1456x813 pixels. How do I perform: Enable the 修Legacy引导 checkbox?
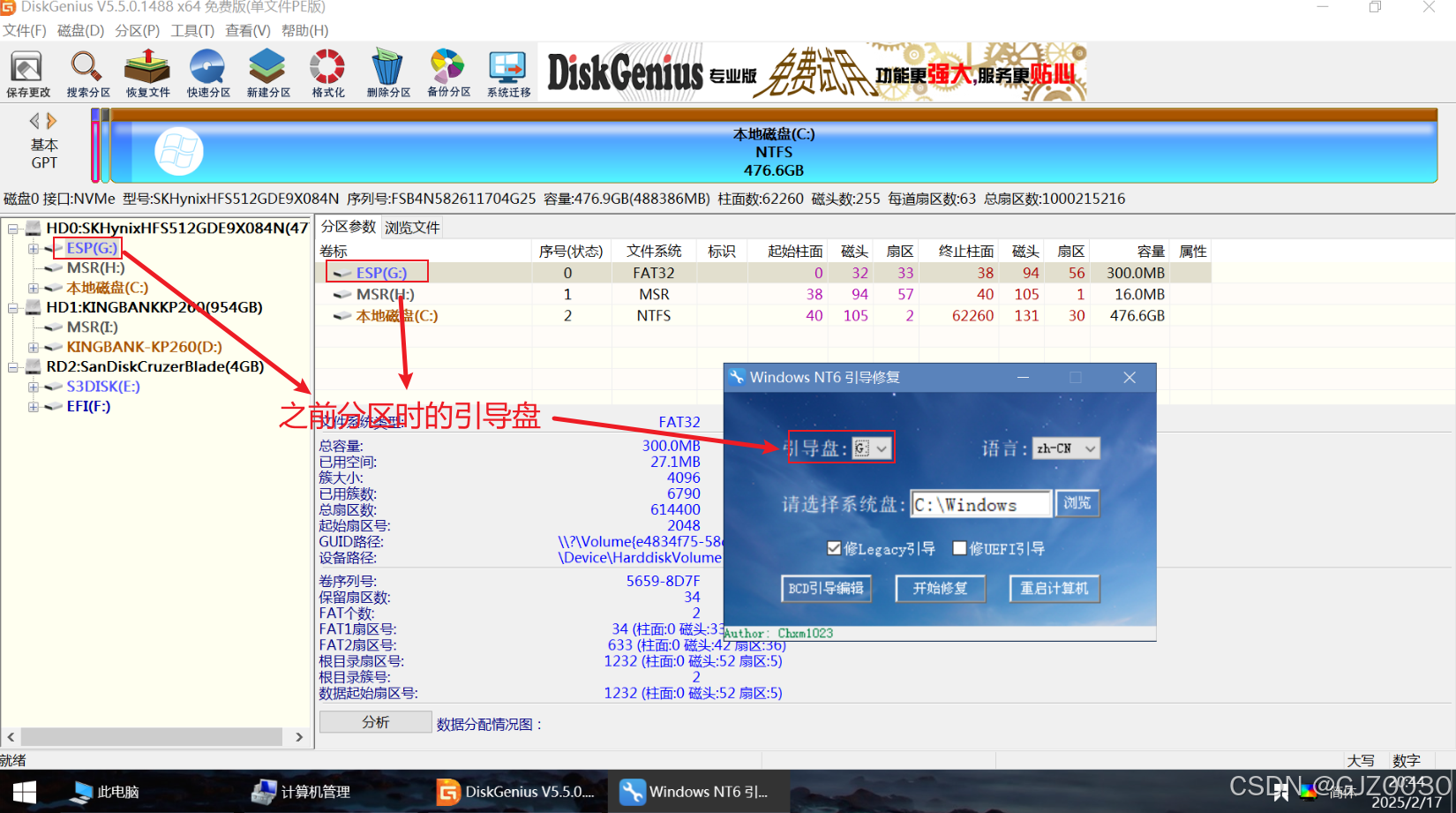click(834, 548)
